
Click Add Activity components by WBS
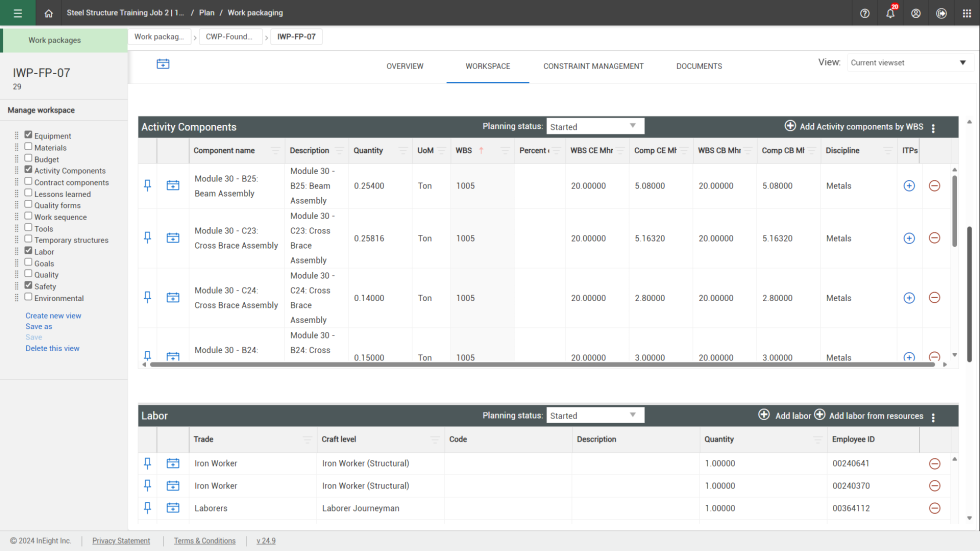[x=853, y=127]
